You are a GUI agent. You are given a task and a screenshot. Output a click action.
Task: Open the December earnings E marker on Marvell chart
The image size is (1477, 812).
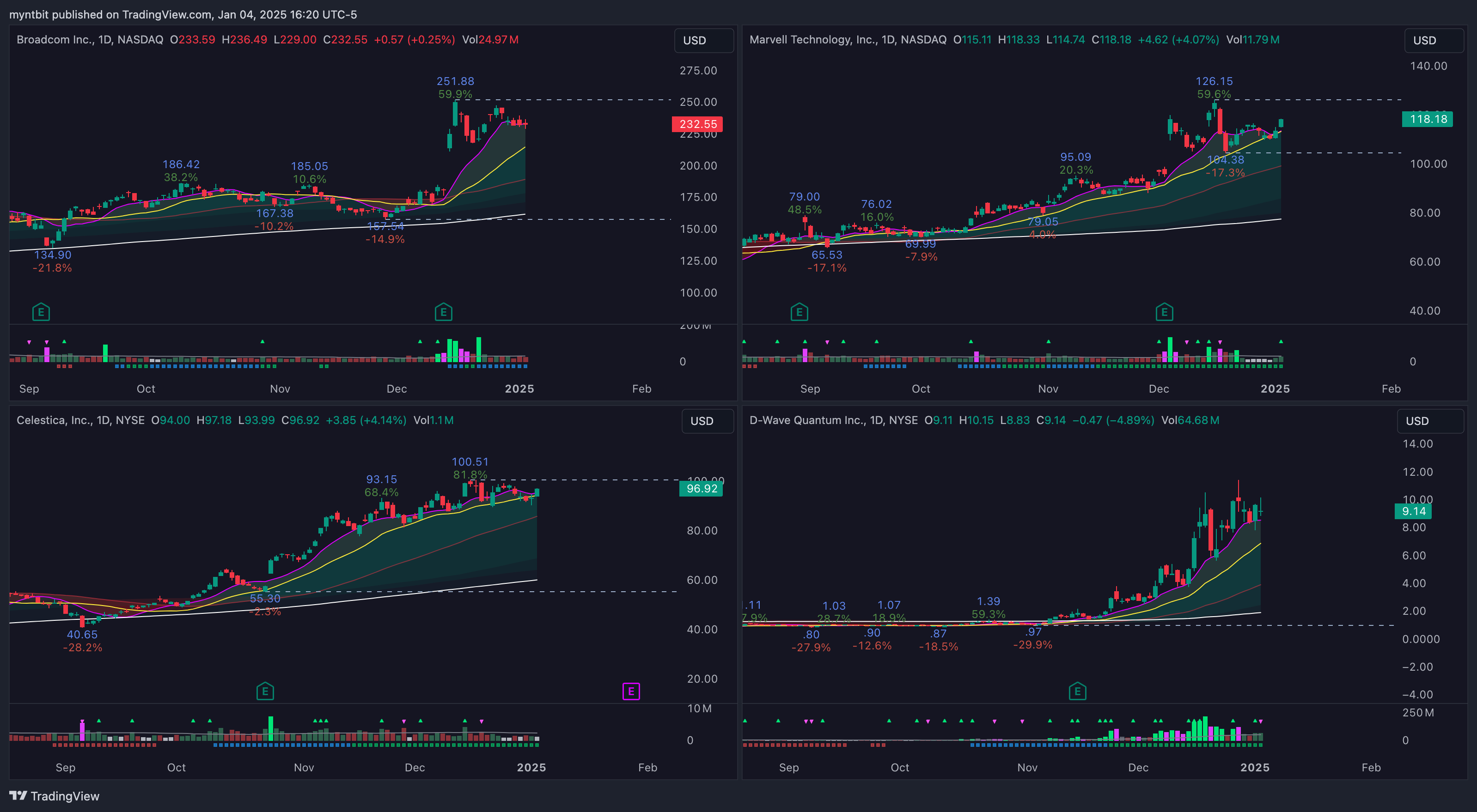pos(1164,312)
